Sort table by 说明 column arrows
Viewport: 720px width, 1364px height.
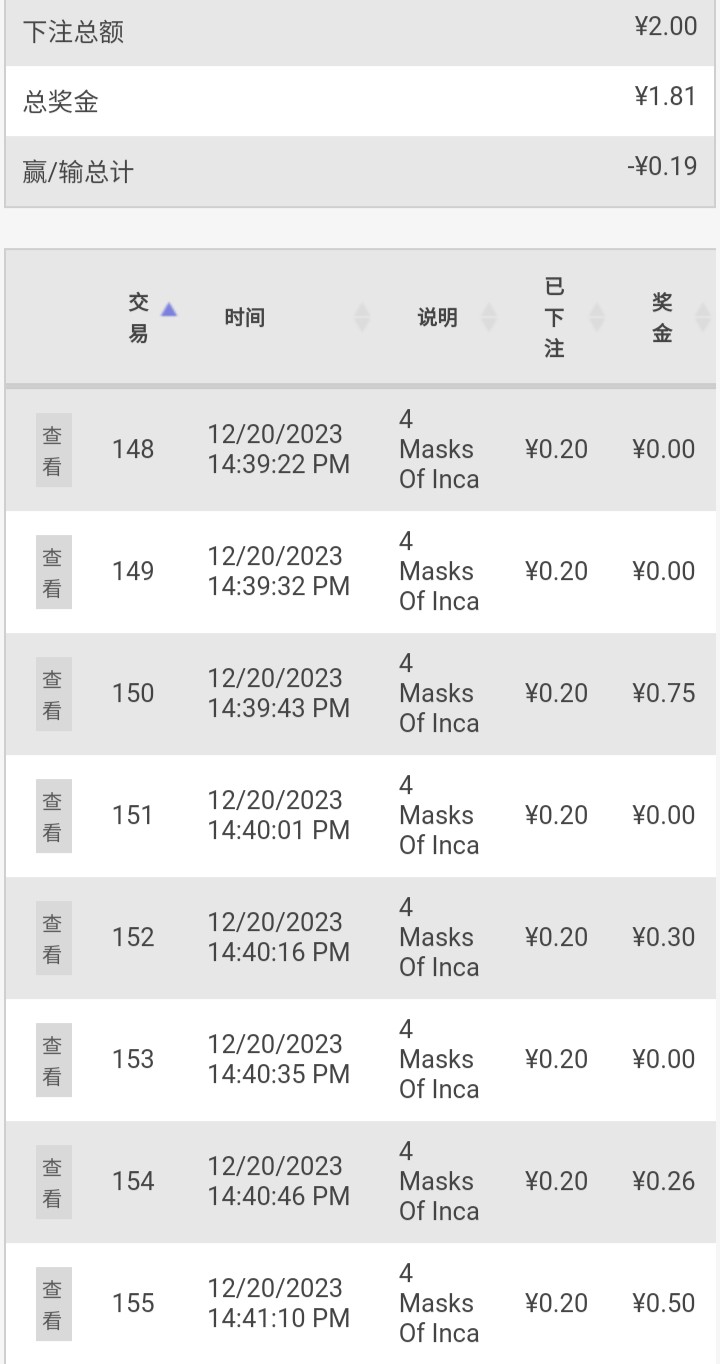[489, 318]
